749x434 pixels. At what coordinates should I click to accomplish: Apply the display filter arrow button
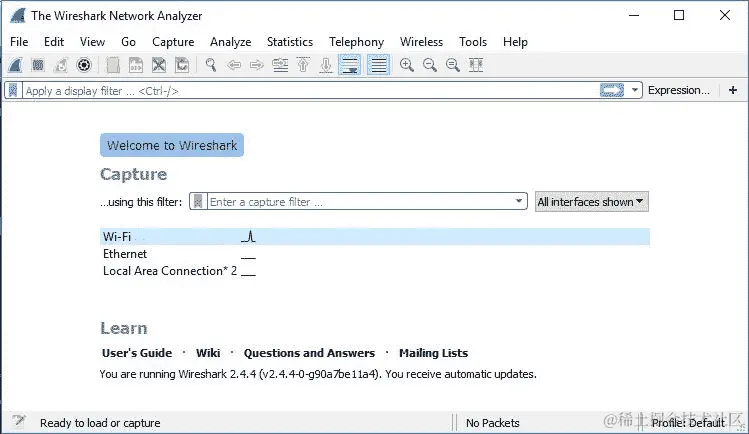coord(612,90)
